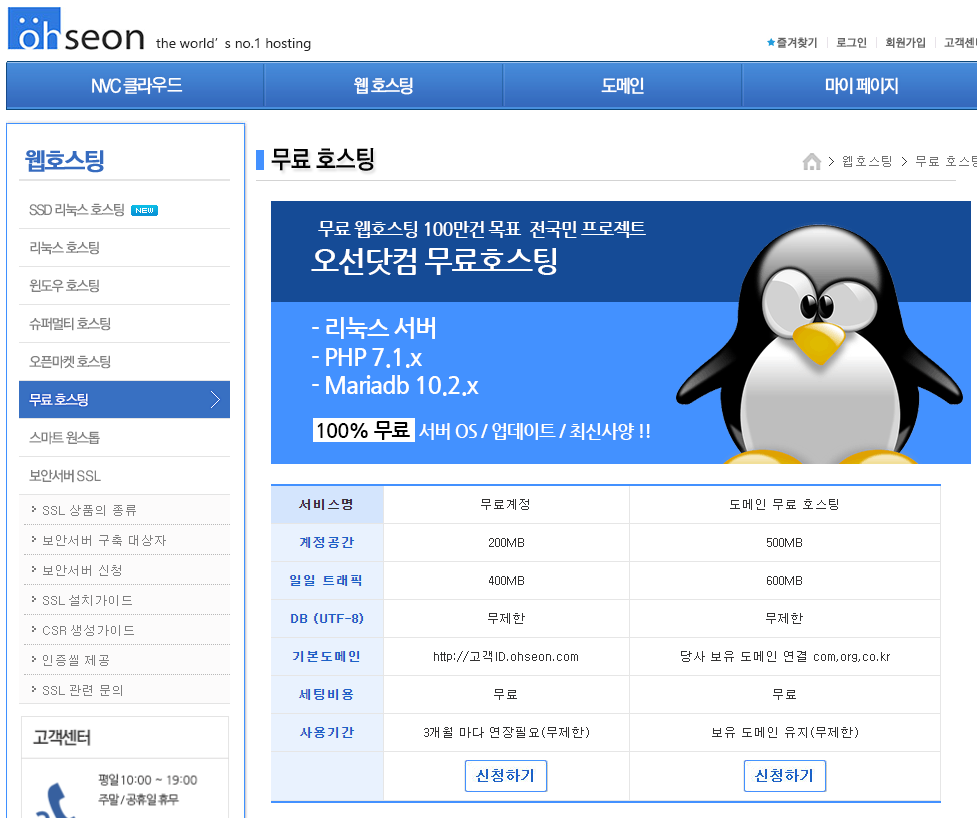Click the 600MB daily traffic cell
The height and width of the screenshot is (818, 977).
784,581
